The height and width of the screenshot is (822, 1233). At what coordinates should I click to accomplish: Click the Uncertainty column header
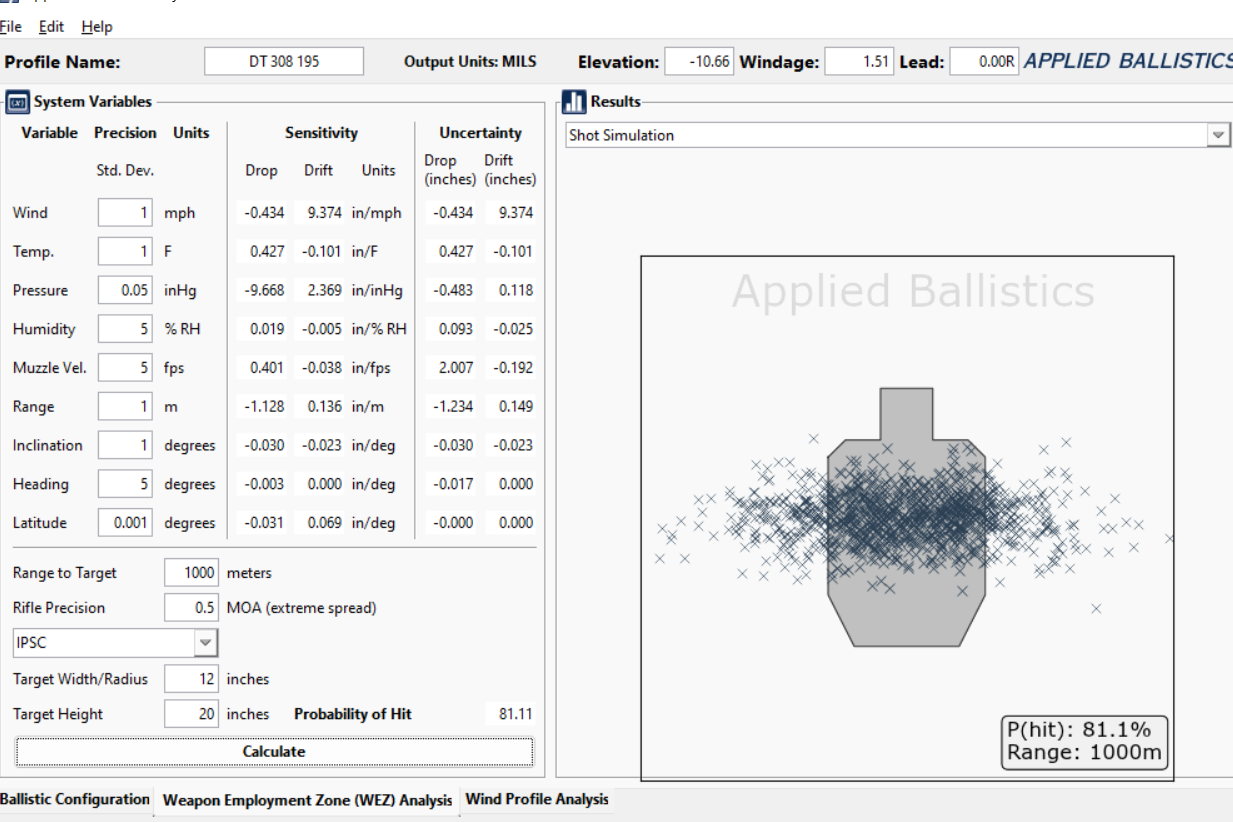(x=480, y=133)
